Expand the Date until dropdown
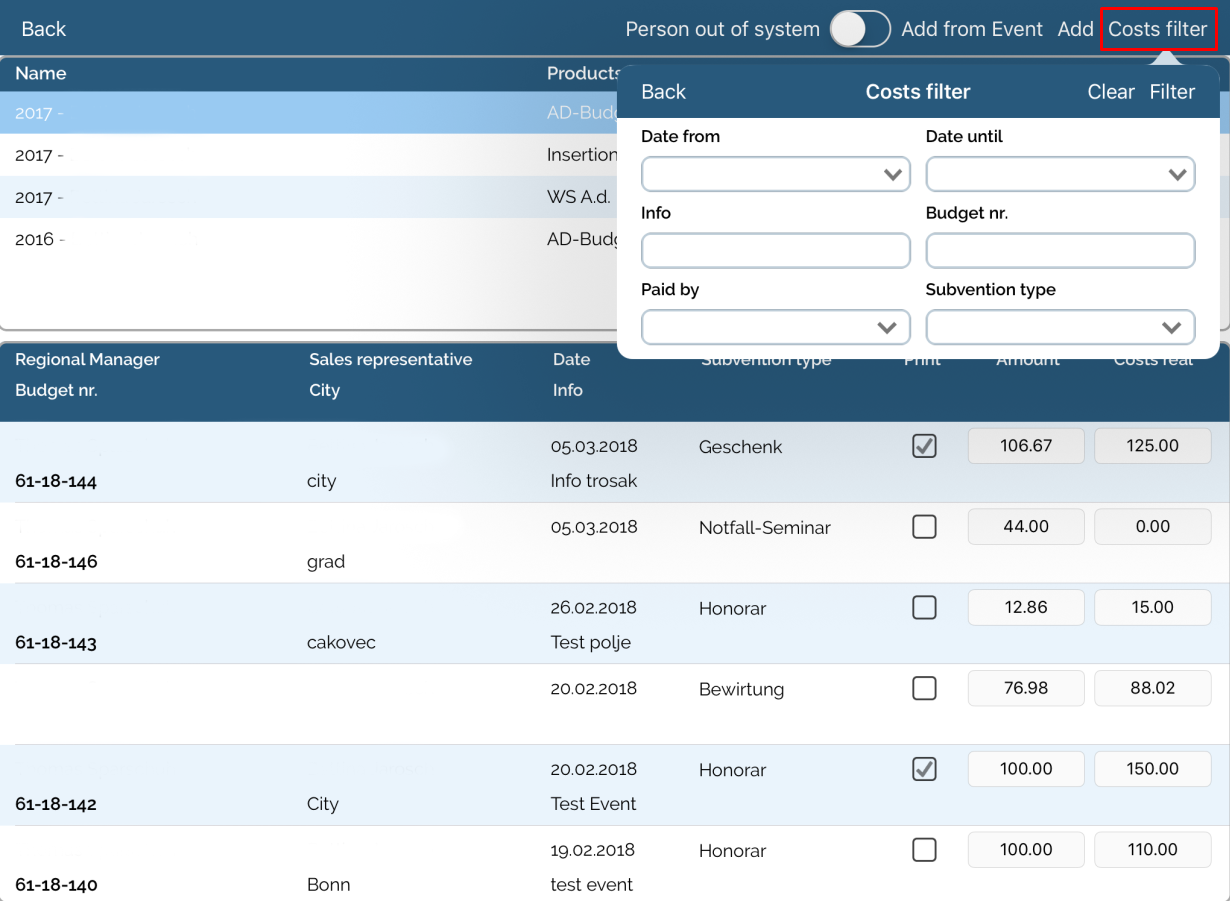The width and height of the screenshot is (1230, 901). click(1060, 174)
